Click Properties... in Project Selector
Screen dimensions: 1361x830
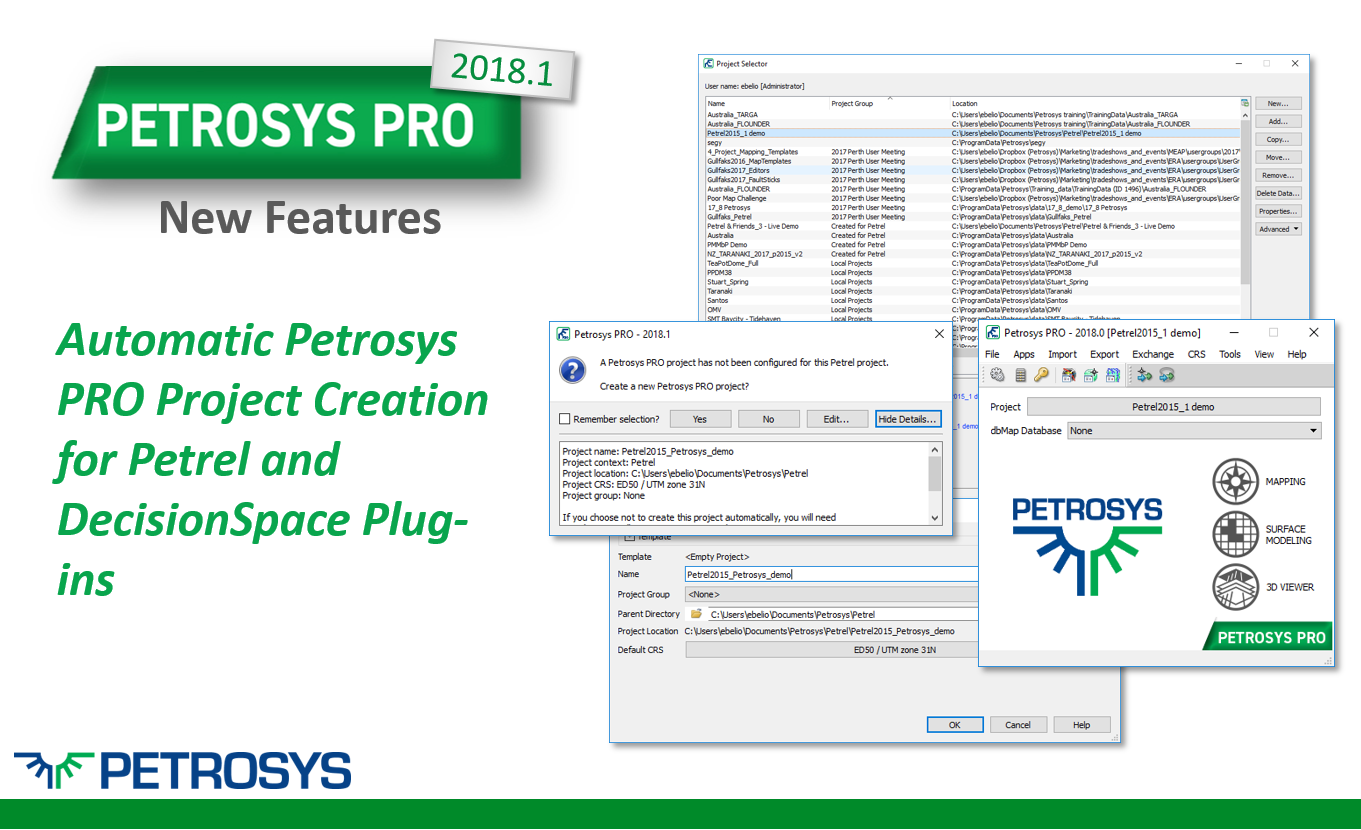pos(1278,211)
